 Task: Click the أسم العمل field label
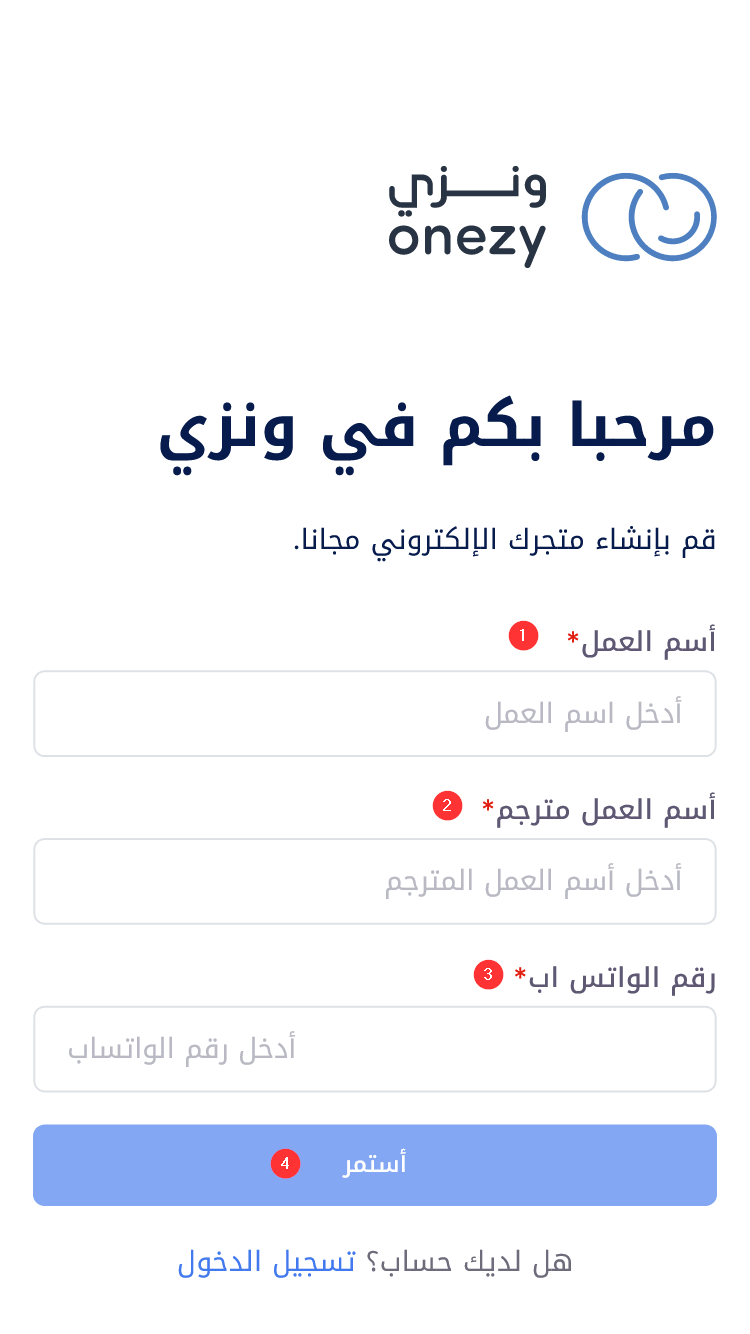coord(648,641)
